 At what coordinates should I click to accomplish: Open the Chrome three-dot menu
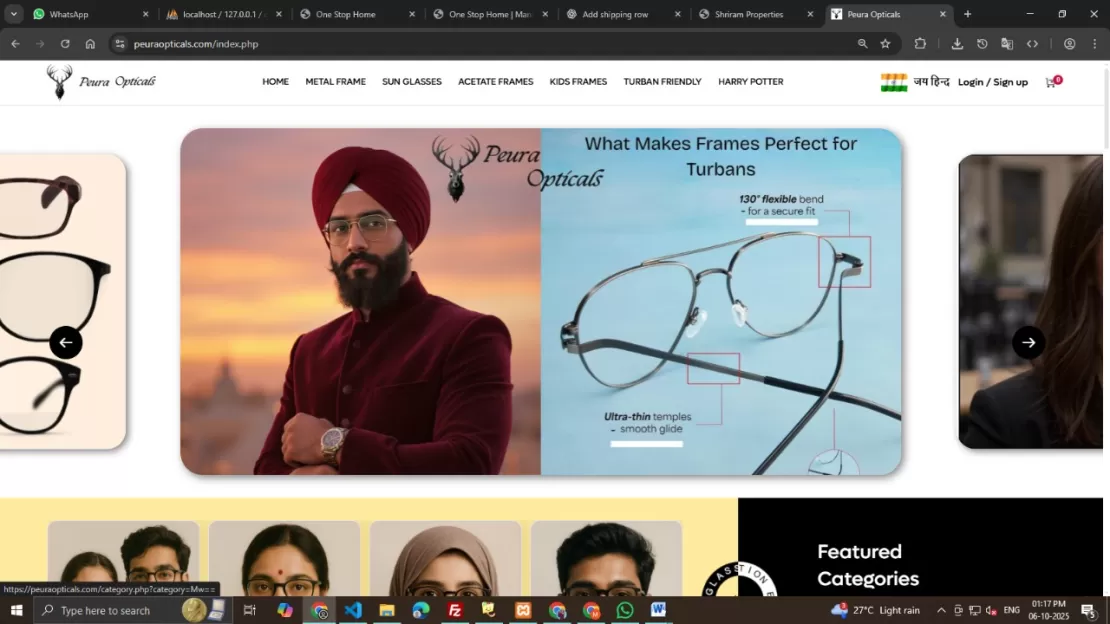1094,44
